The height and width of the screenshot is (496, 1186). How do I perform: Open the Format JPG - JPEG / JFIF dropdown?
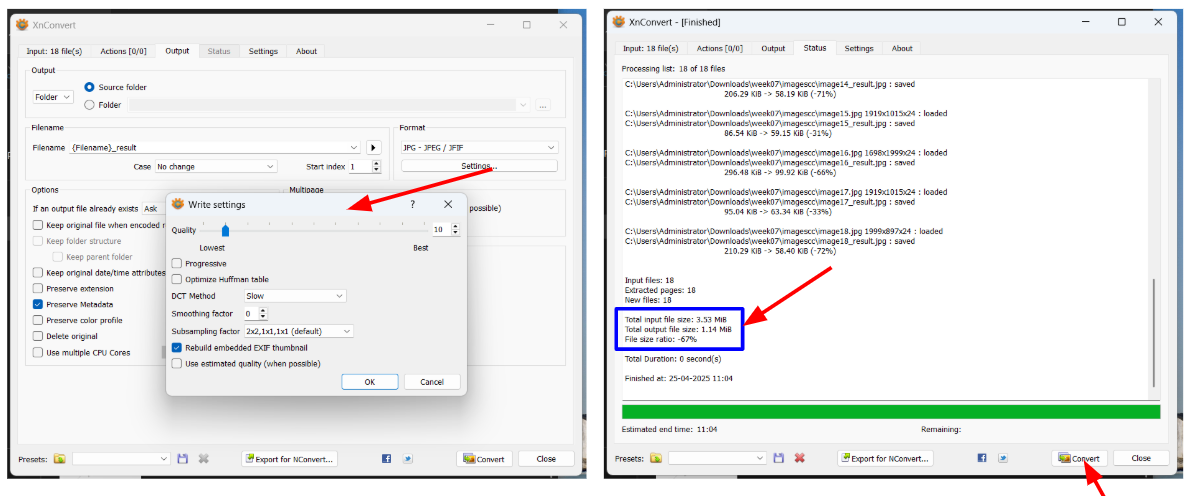[x=479, y=147]
